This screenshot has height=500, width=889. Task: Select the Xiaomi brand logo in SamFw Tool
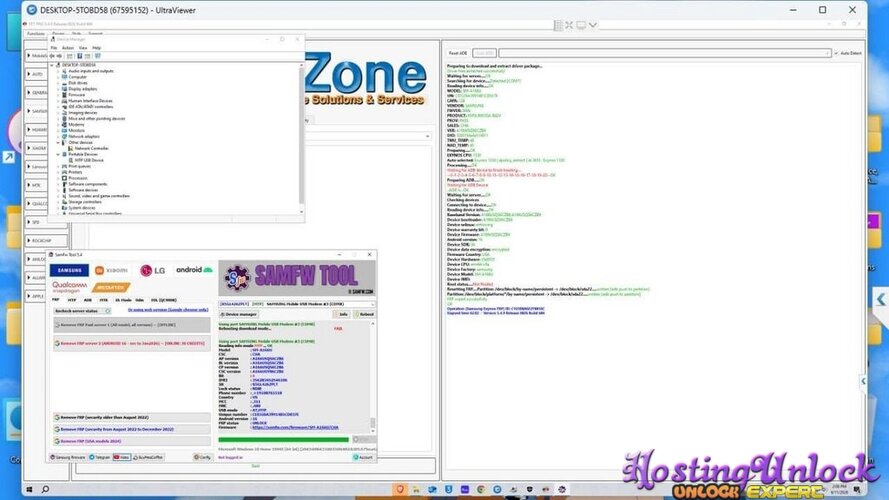point(111,270)
